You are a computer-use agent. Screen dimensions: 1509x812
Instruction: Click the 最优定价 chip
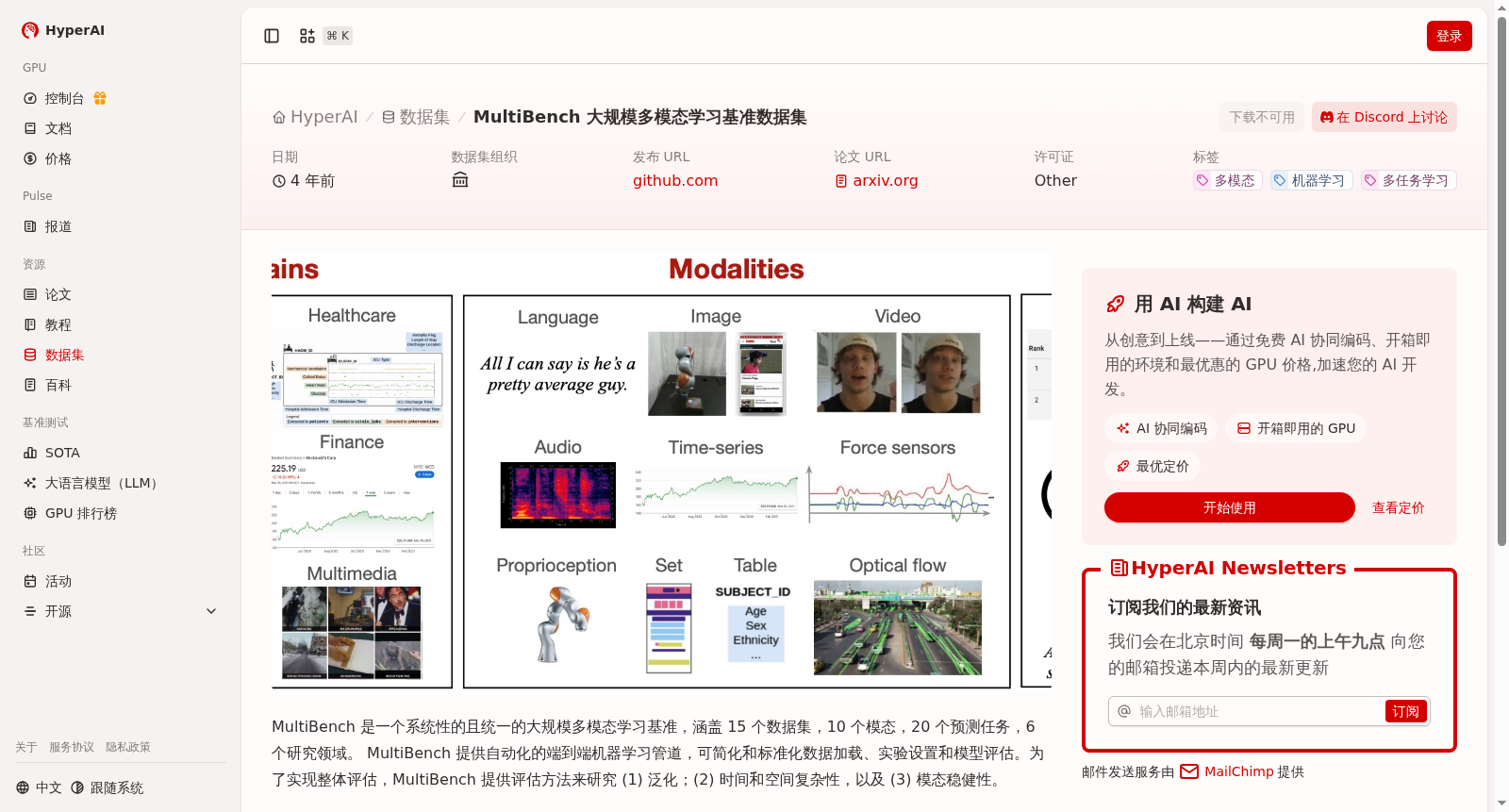1152,466
